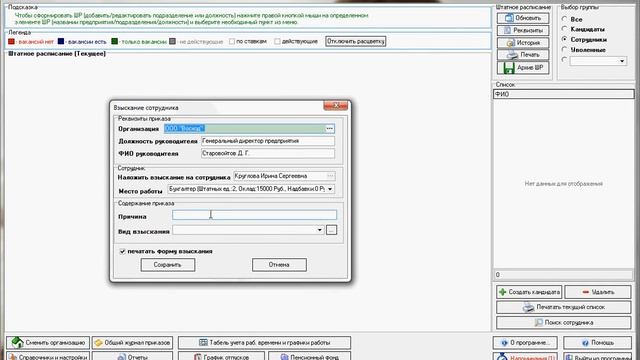640x360 pixels.
Task: Select the radio button beside empty combo
Action: point(564,60)
